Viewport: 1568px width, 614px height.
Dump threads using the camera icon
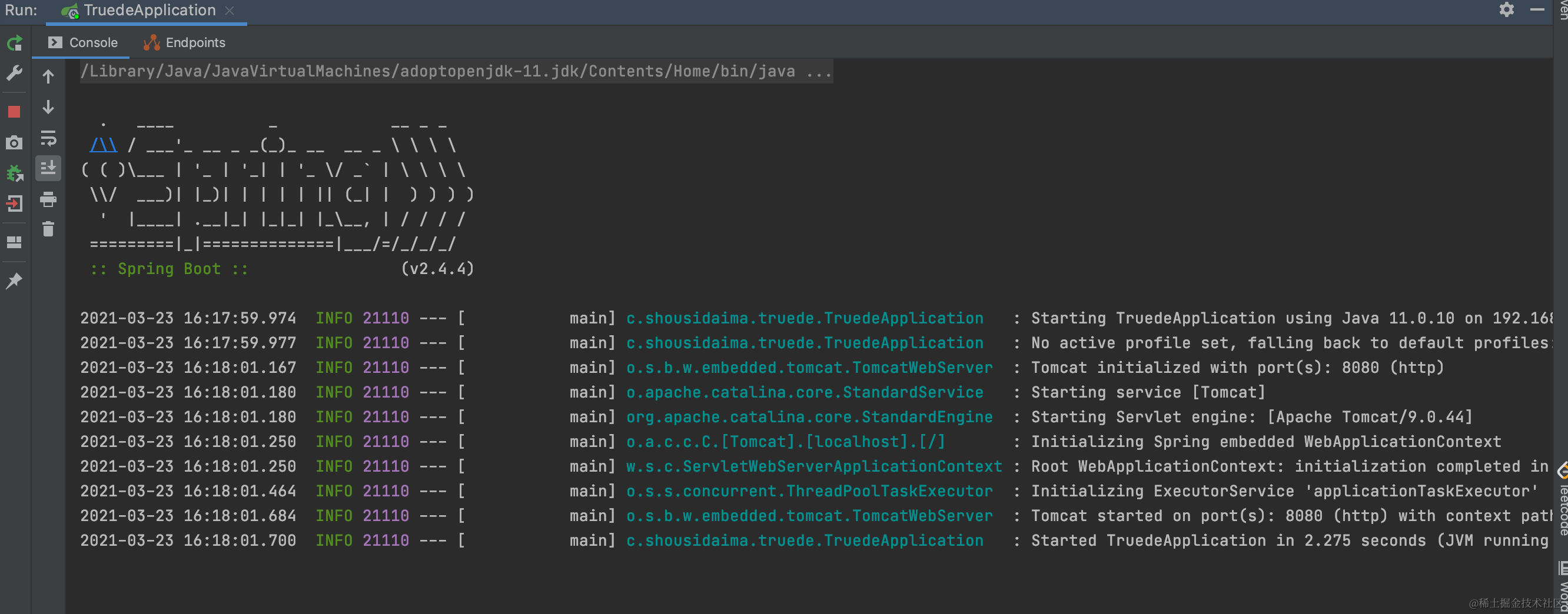[x=15, y=143]
